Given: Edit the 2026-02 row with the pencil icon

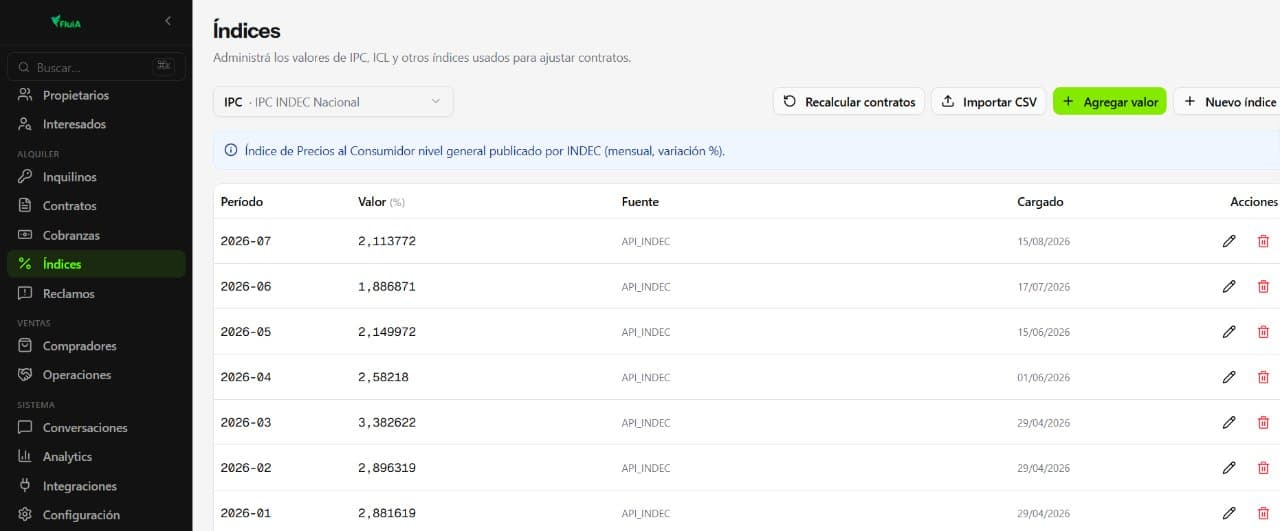Looking at the screenshot, I should pos(1229,468).
